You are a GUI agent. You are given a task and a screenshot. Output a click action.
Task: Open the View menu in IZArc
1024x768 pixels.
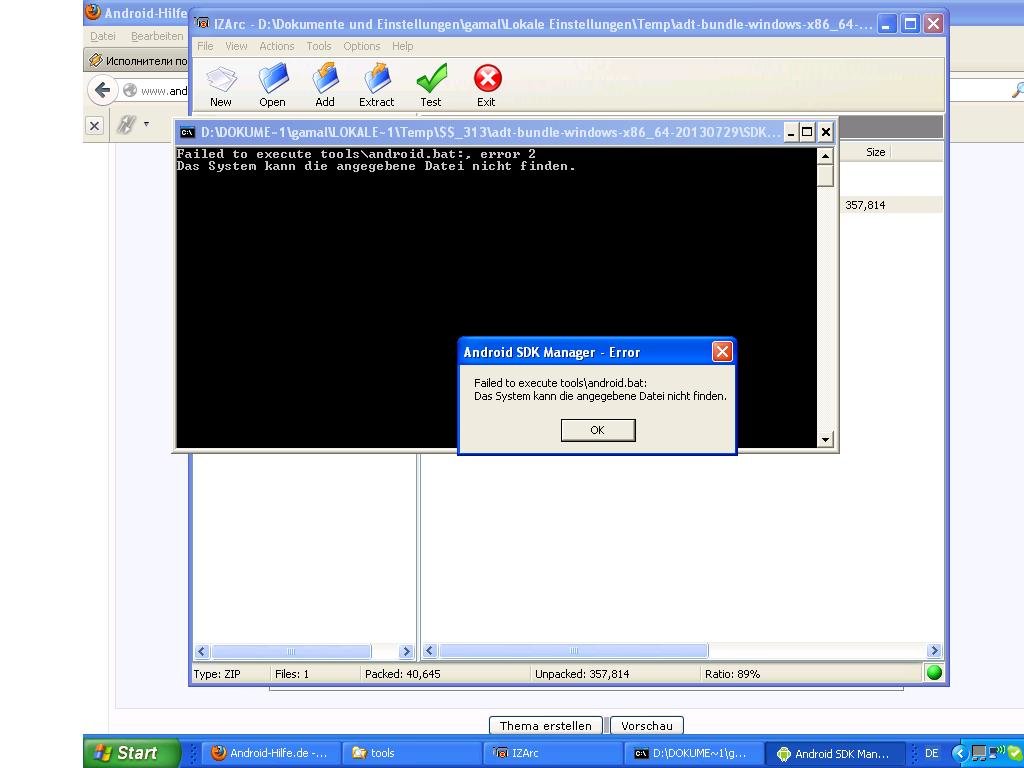236,46
